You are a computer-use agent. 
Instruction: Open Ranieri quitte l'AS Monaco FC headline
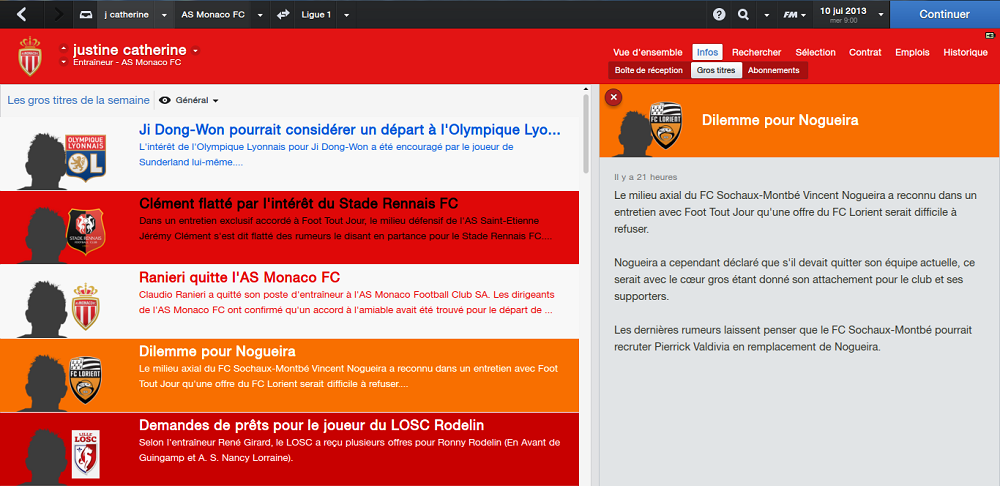(239, 277)
